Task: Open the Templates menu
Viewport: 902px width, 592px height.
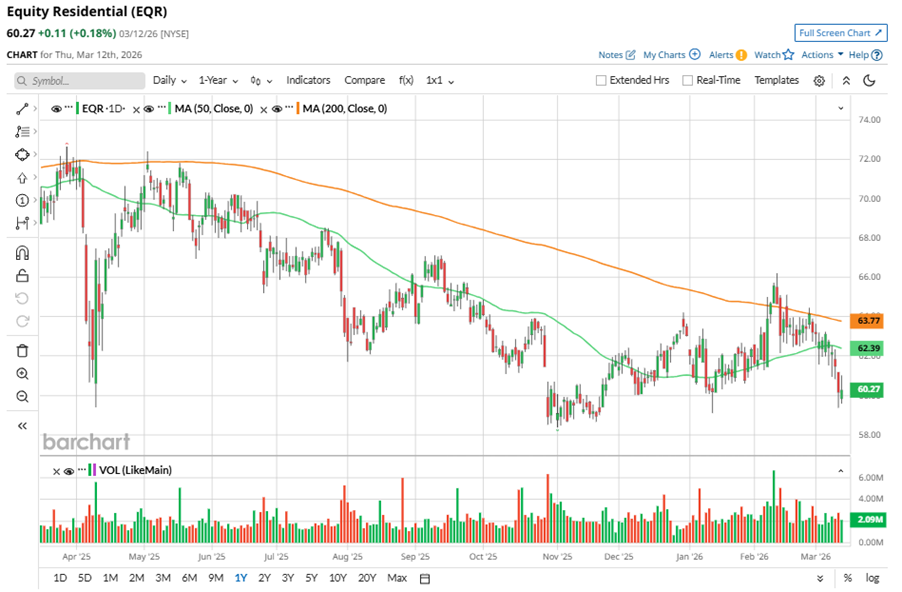Action: click(777, 81)
